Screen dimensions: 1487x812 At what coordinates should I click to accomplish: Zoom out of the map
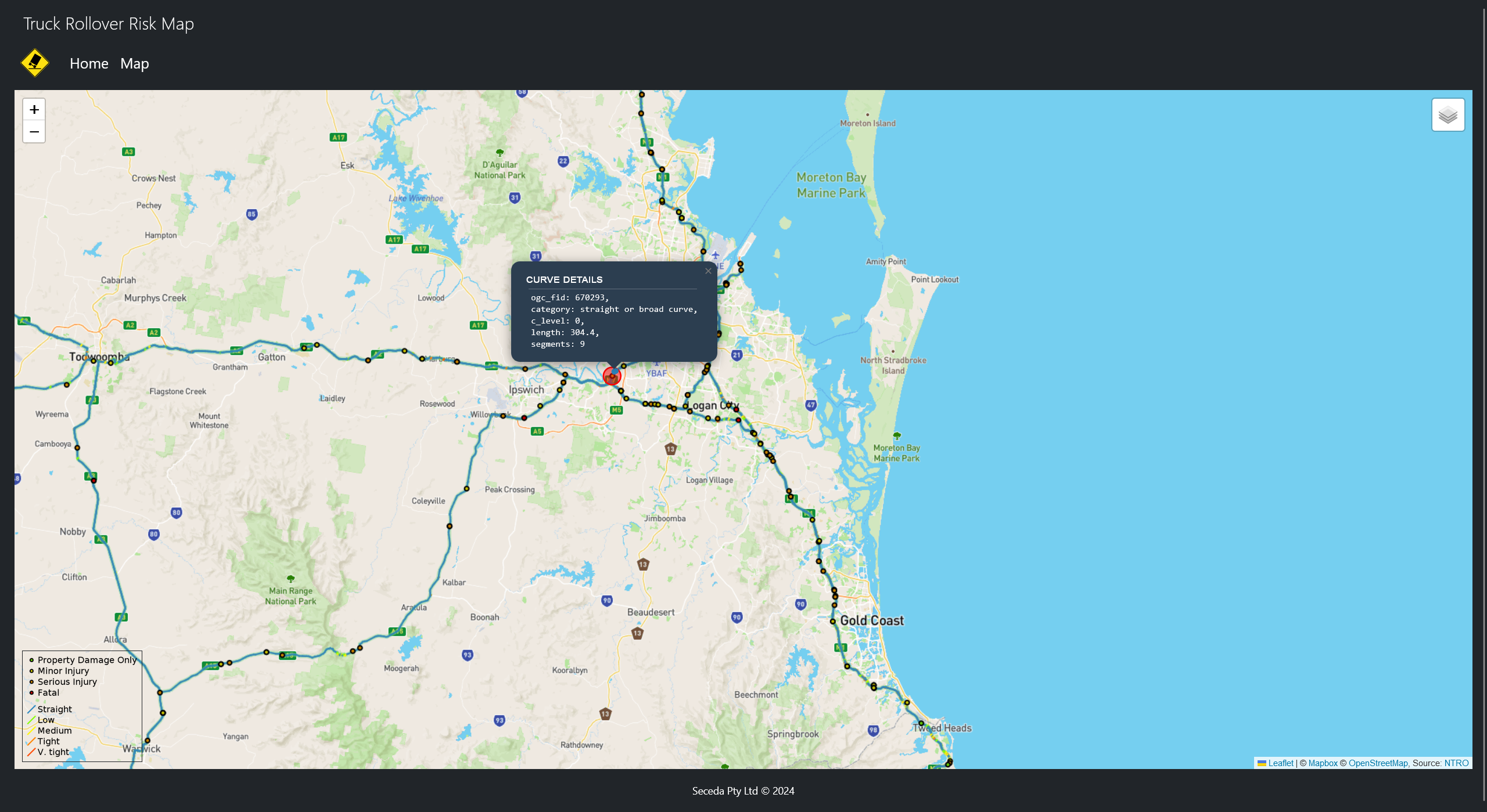coord(34,132)
